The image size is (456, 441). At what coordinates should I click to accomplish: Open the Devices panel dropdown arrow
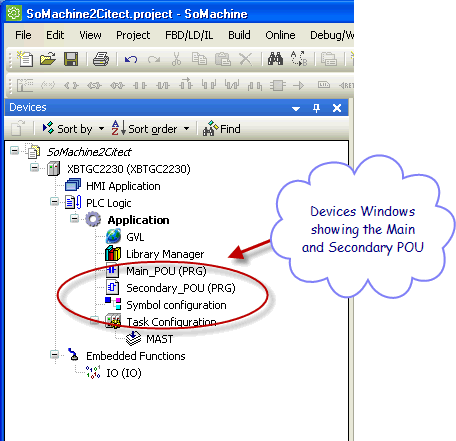pyautogui.click(x=296, y=109)
